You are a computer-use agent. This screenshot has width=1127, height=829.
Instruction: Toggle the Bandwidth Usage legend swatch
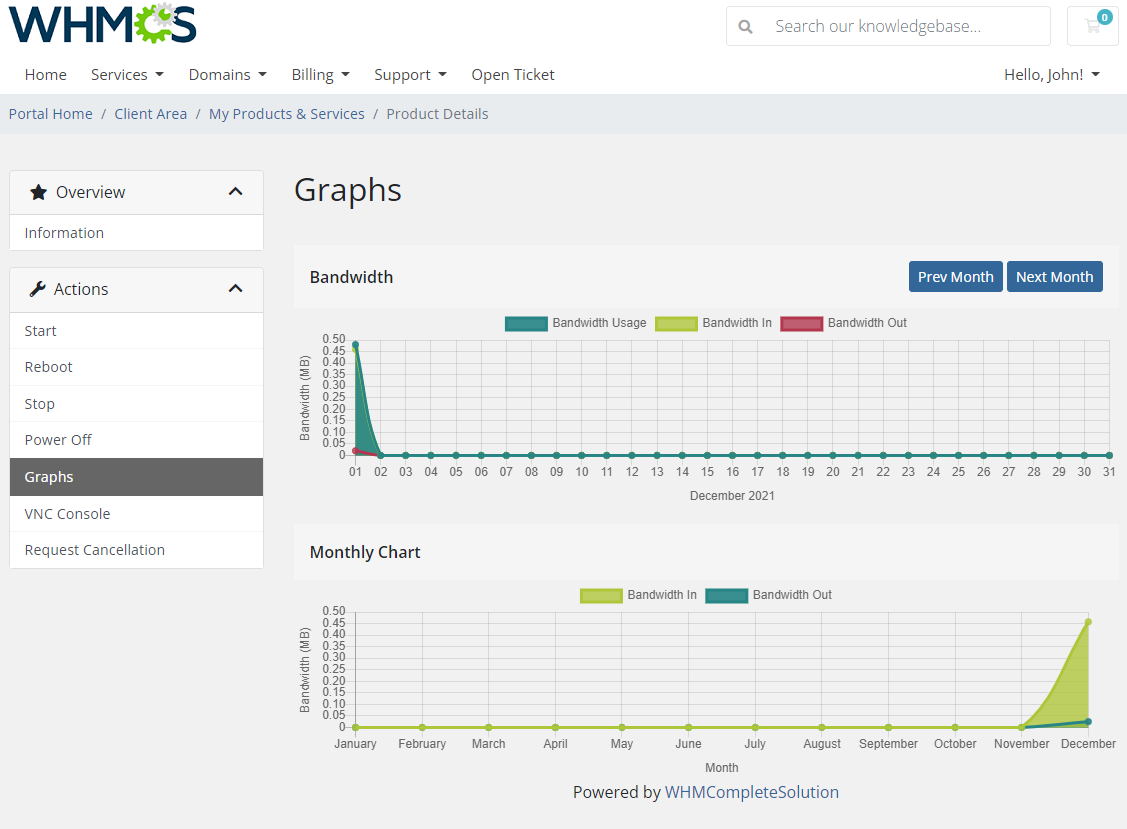(x=526, y=324)
